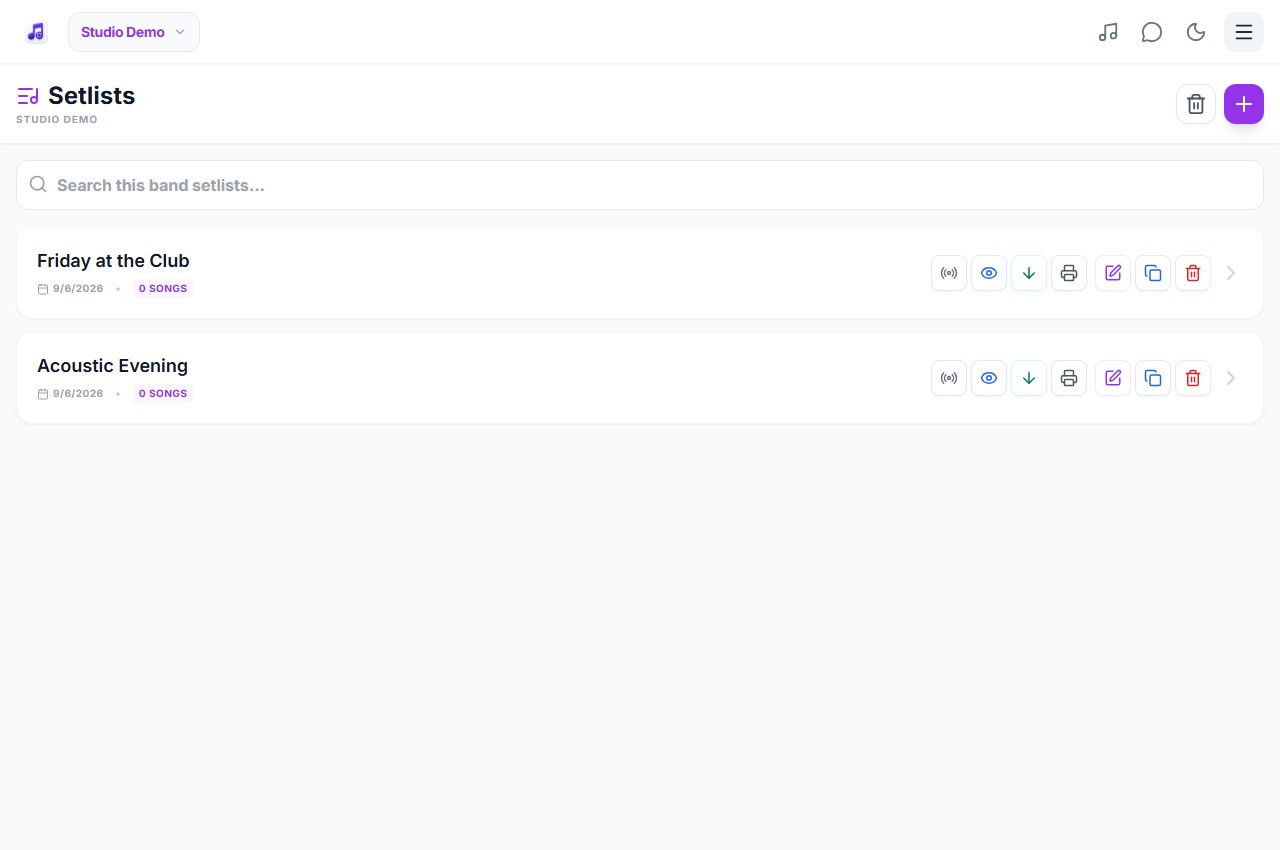Image resolution: width=1280 pixels, height=850 pixels.
Task: Toggle view eye for Acoustic Evening
Action: (x=989, y=378)
